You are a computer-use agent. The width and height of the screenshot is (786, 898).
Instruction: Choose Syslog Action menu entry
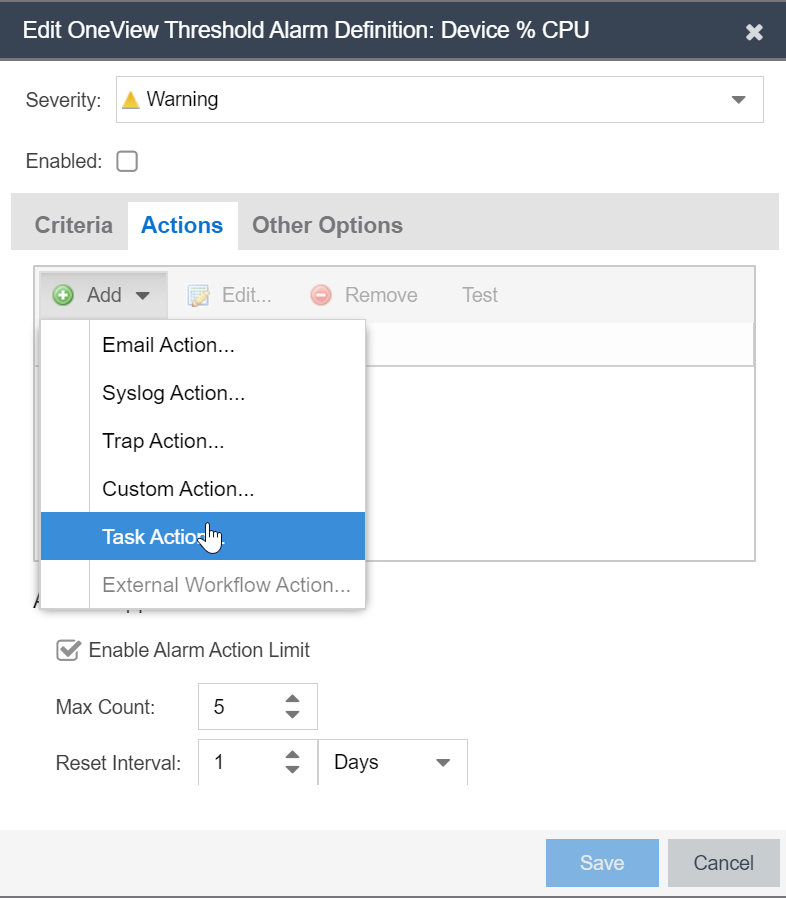173,393
